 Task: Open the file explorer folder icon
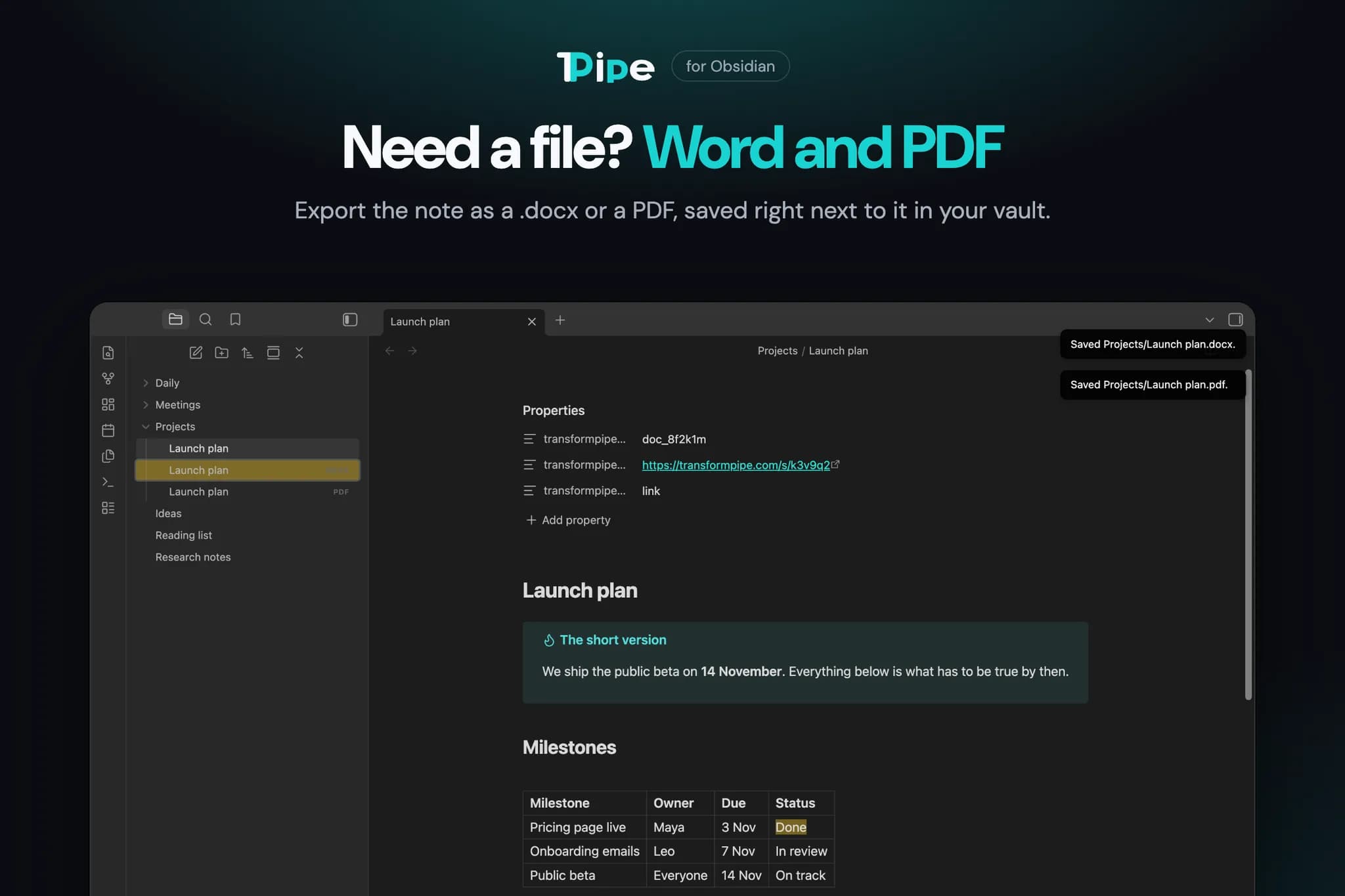point(175,320)
